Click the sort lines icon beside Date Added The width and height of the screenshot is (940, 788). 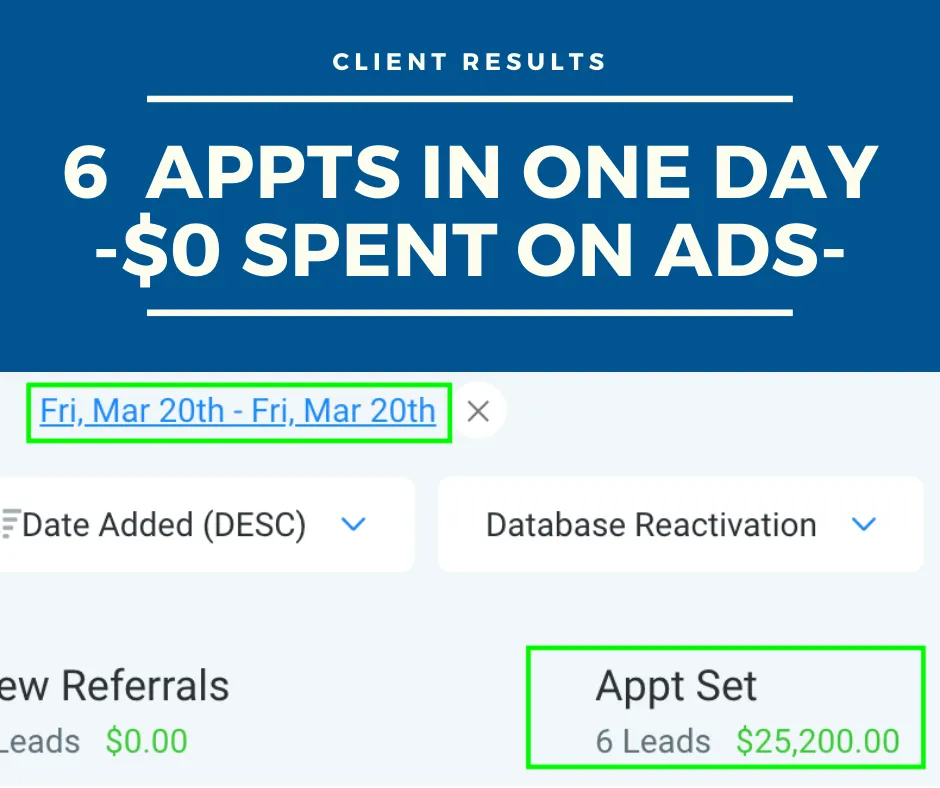point(11,524)
